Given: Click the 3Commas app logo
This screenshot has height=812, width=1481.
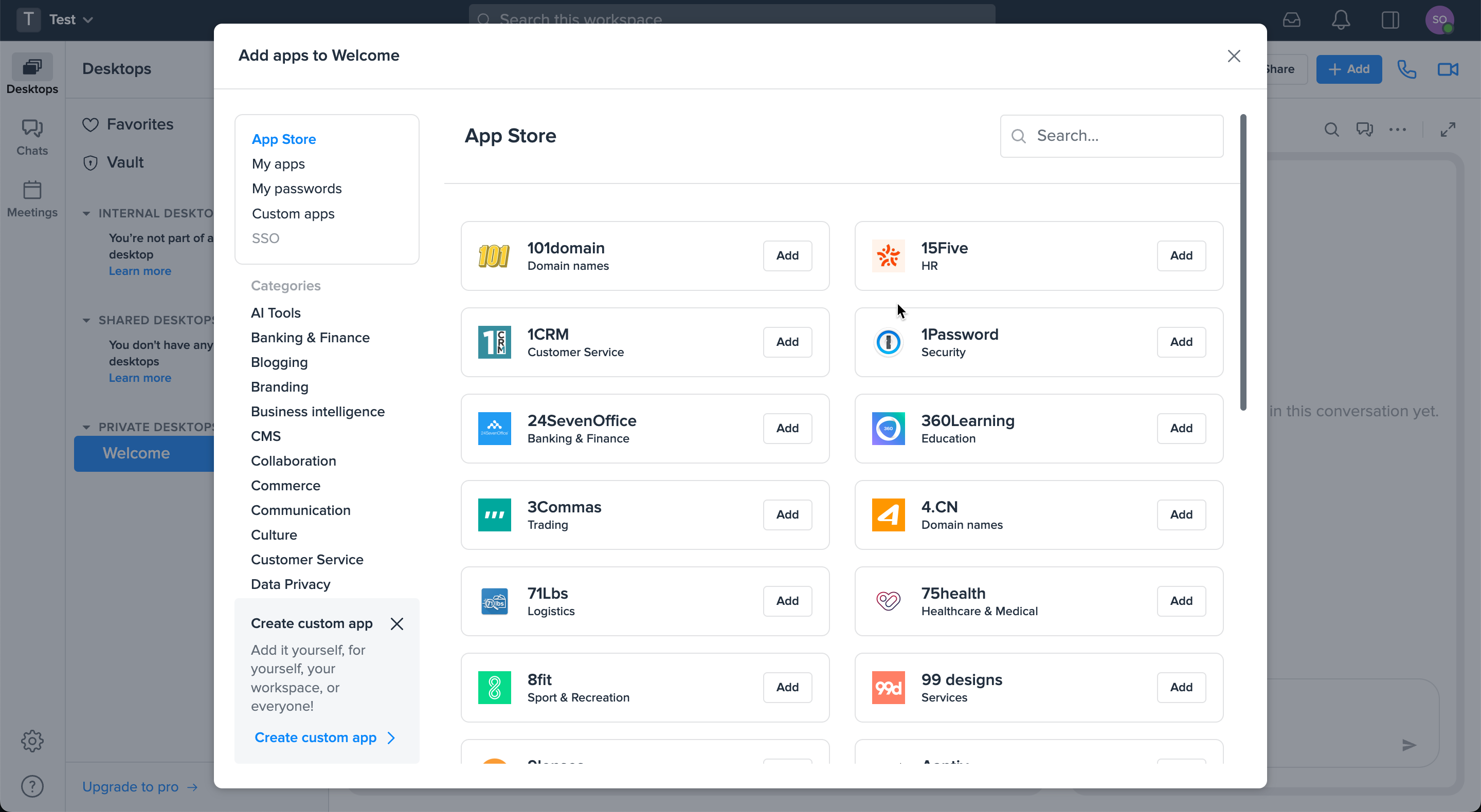Looking at the screenshot, I should tap(494, 514).
